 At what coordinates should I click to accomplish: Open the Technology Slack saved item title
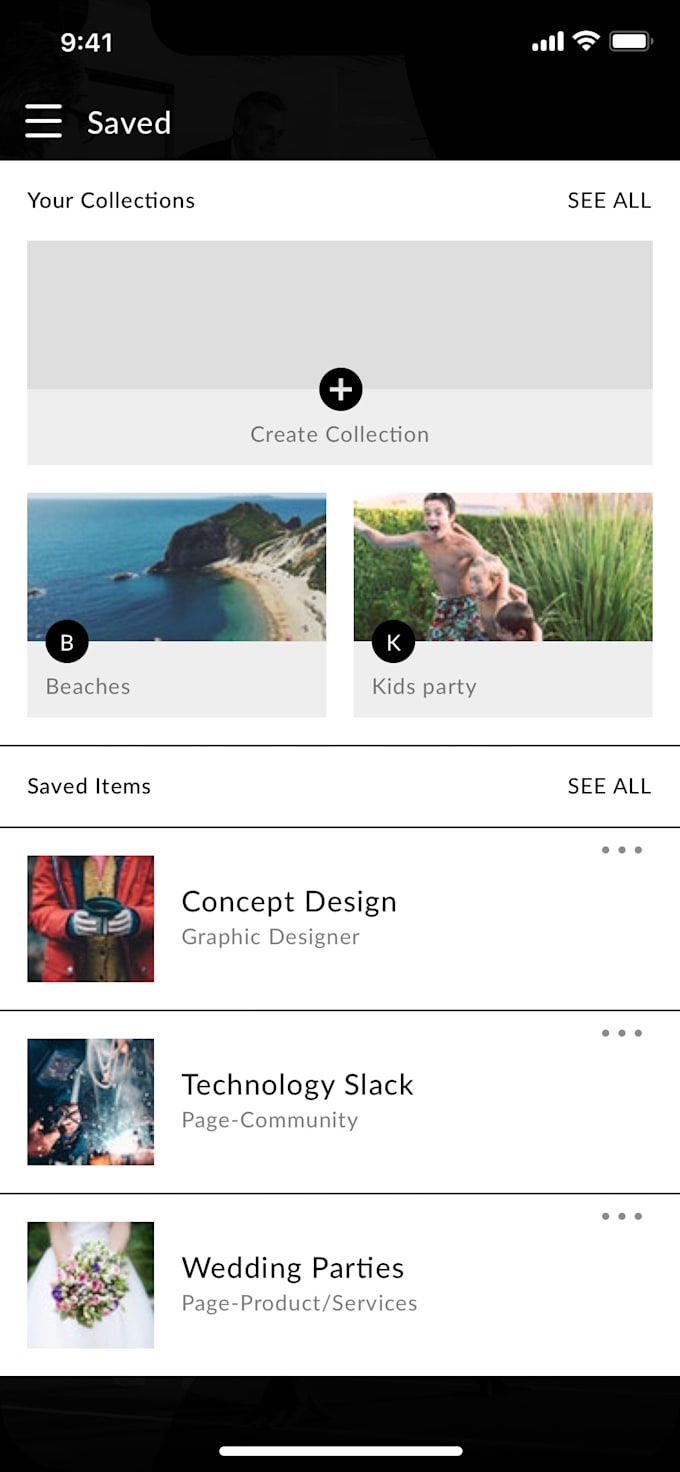tap(297, 1085)
